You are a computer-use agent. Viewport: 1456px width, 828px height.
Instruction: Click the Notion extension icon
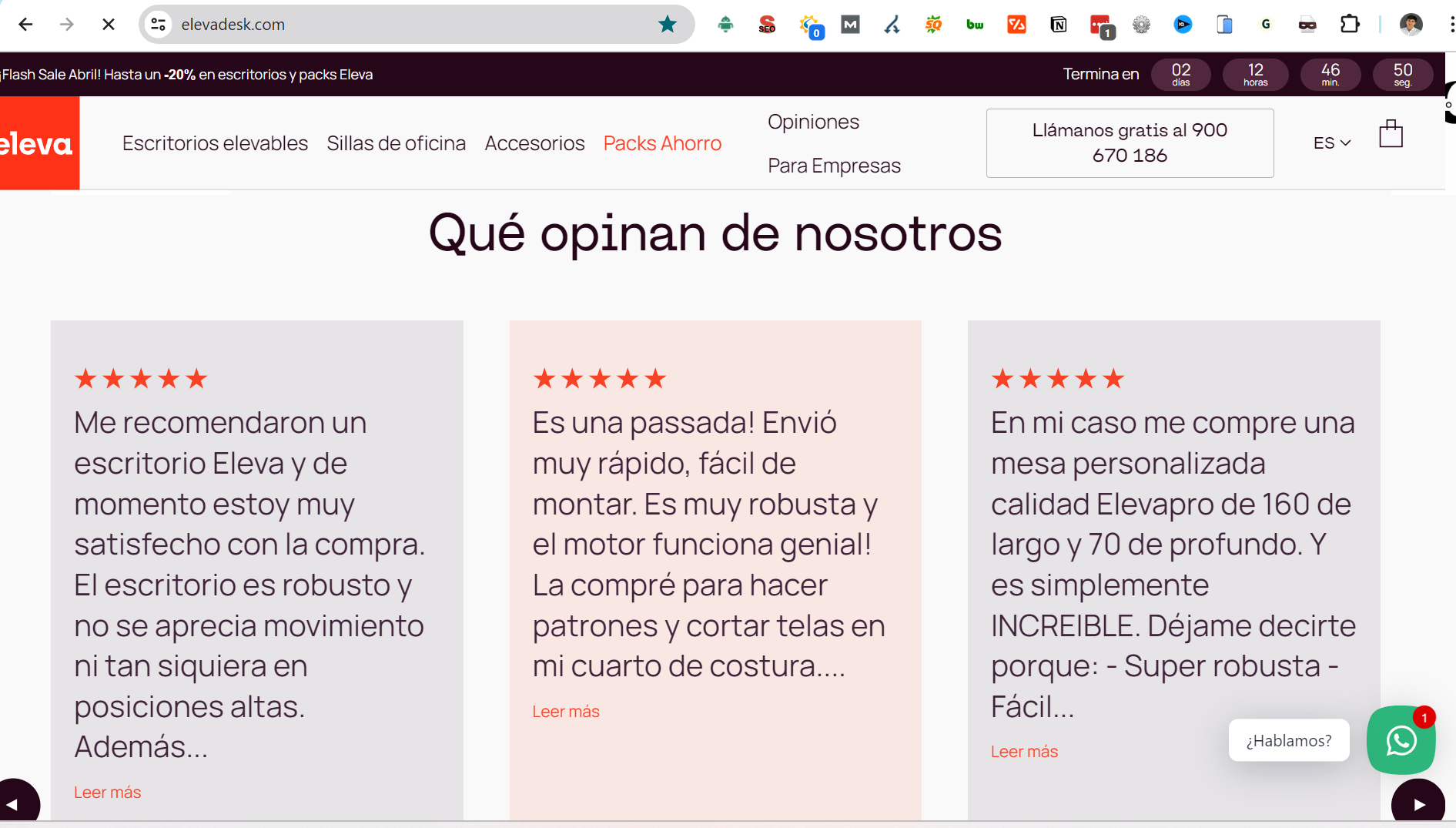[1059, 25]
